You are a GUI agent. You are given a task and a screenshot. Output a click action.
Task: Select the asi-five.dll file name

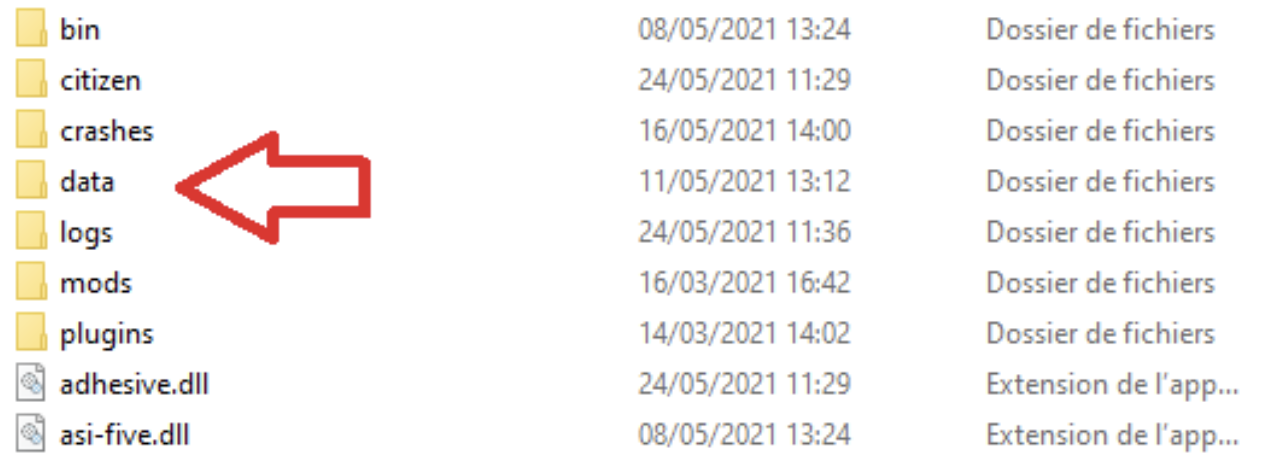[125, 435]
